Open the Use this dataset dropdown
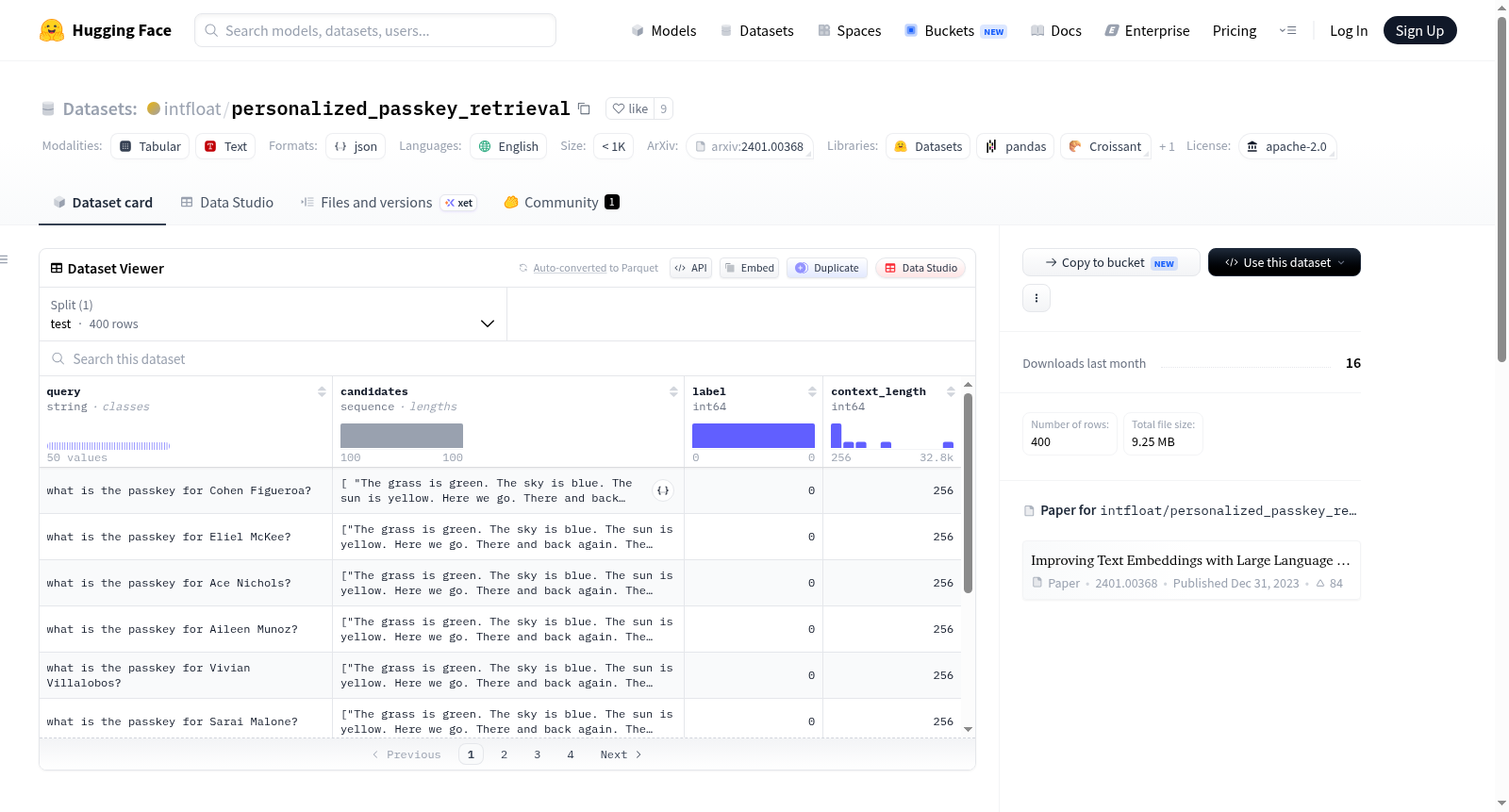 [1285, 262]
